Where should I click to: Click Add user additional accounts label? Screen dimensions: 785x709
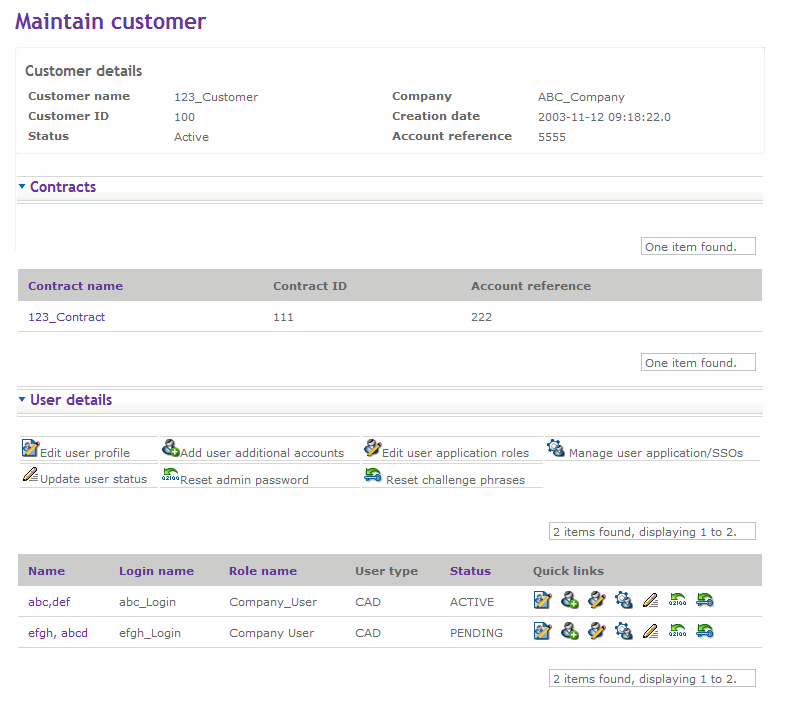point(262,453)
